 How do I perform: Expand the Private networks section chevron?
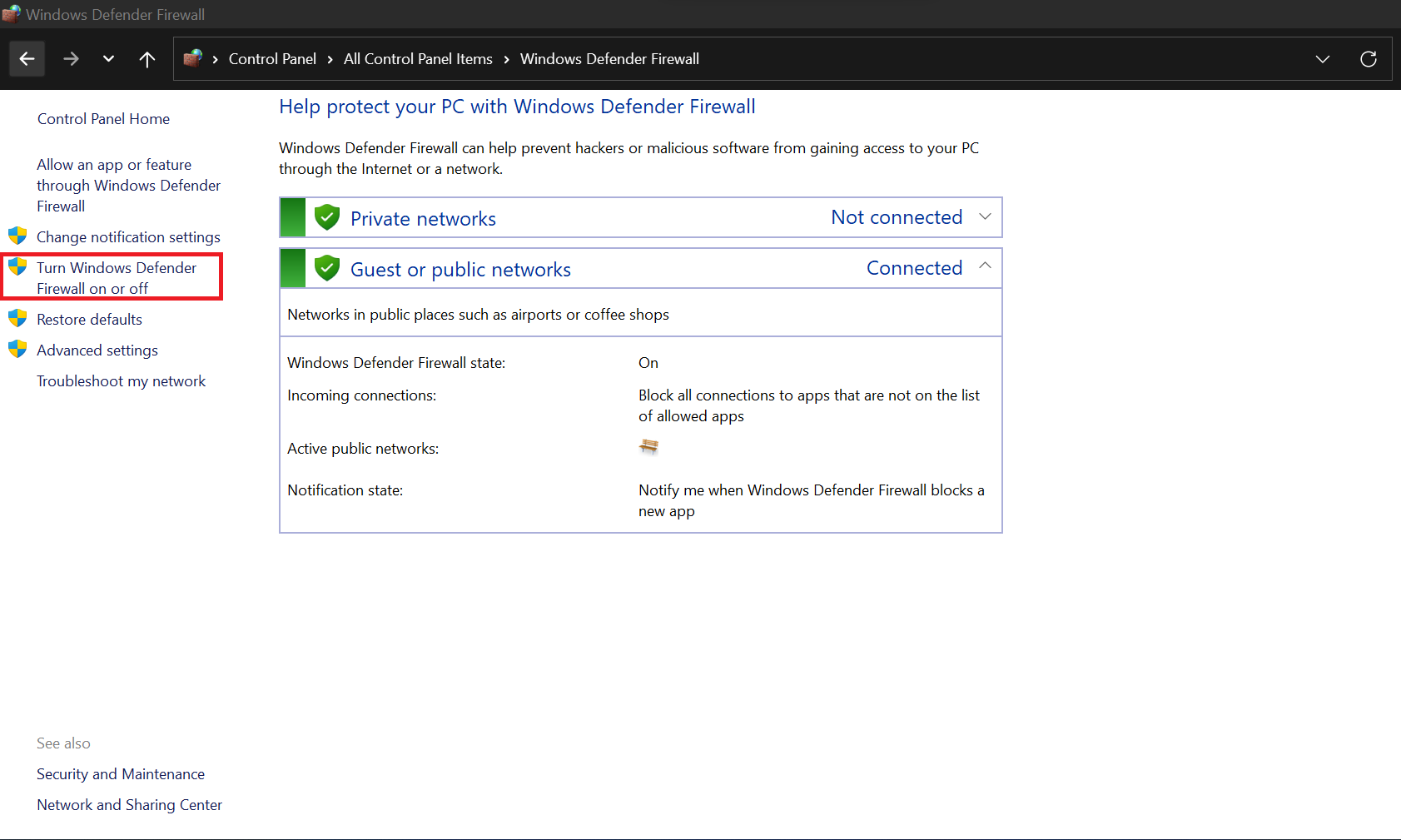985,216
